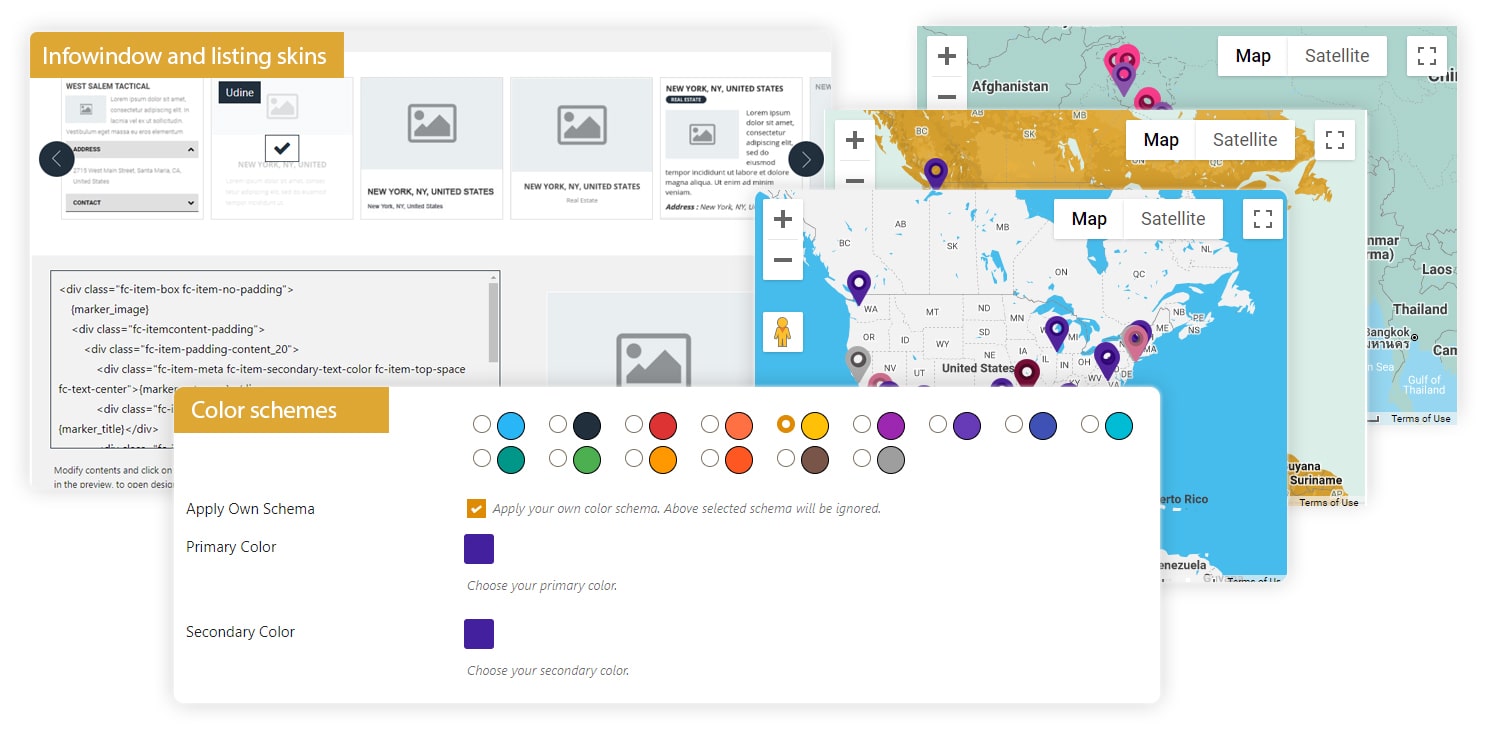This screenshot has width=1500, height=737.
Task: Switch the front map to Satellite view
Action: [1172, 218]
